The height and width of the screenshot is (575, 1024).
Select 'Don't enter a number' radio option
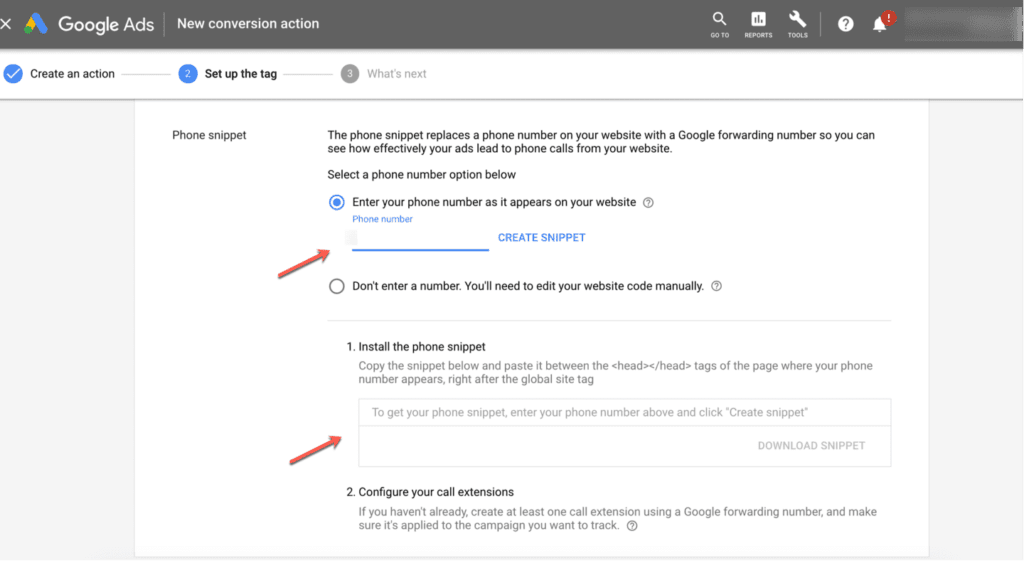click(x=337, y=286)
